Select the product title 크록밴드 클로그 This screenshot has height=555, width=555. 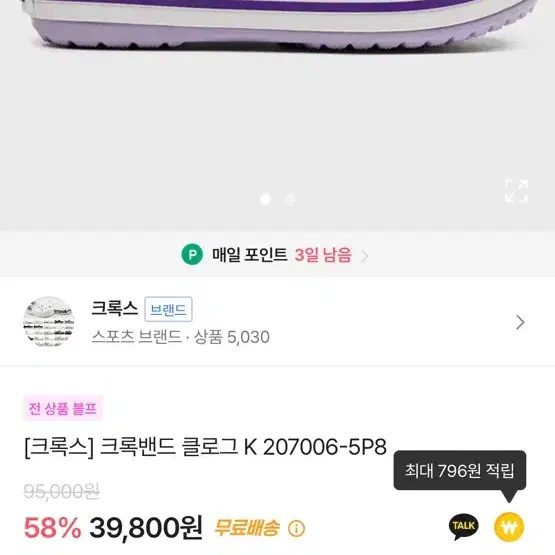(169, 447)
